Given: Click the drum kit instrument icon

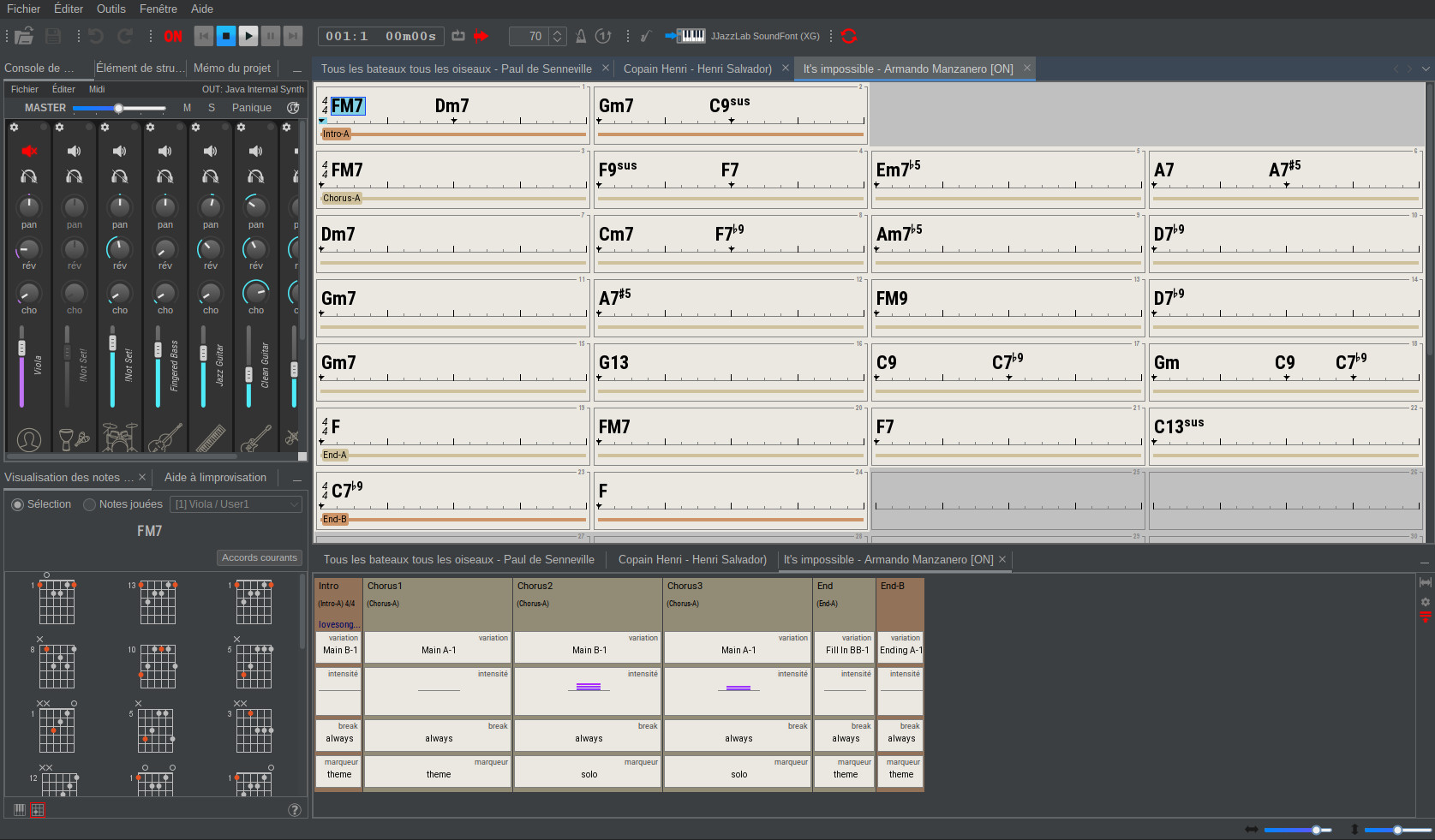Looking at the screenshot, I should coord(119,438).
